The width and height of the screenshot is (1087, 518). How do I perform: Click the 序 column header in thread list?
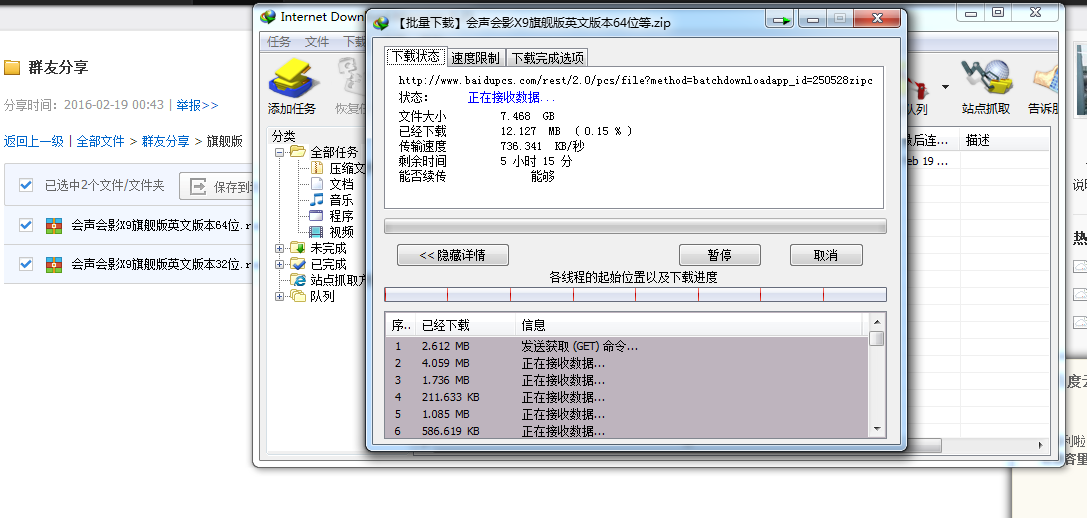coord(400,325)
